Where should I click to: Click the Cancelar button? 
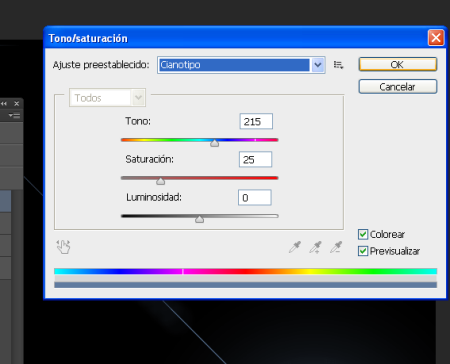[x=397, y=87]
